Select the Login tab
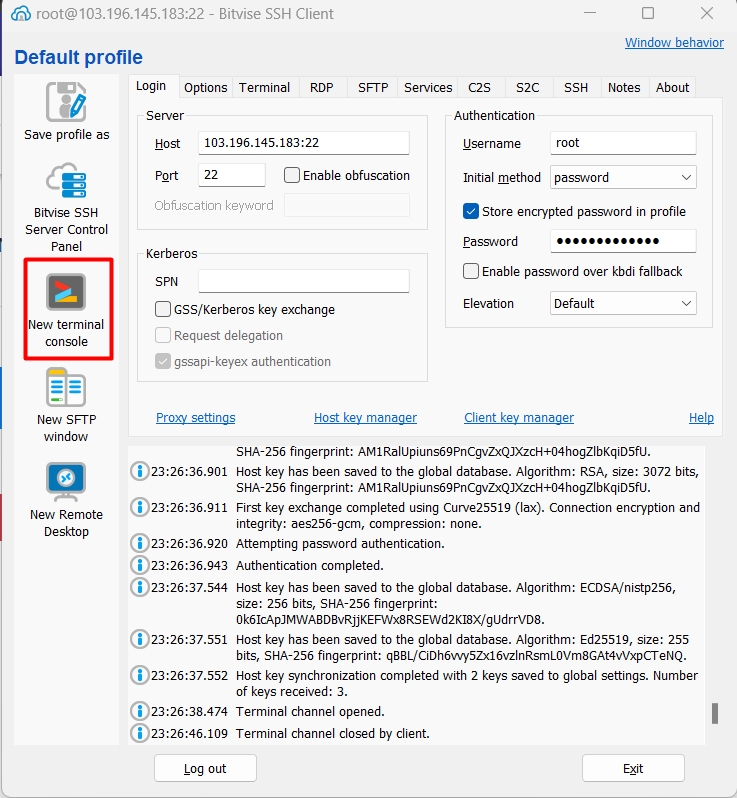The image size is (737, 798). click(x=151, y=86)
